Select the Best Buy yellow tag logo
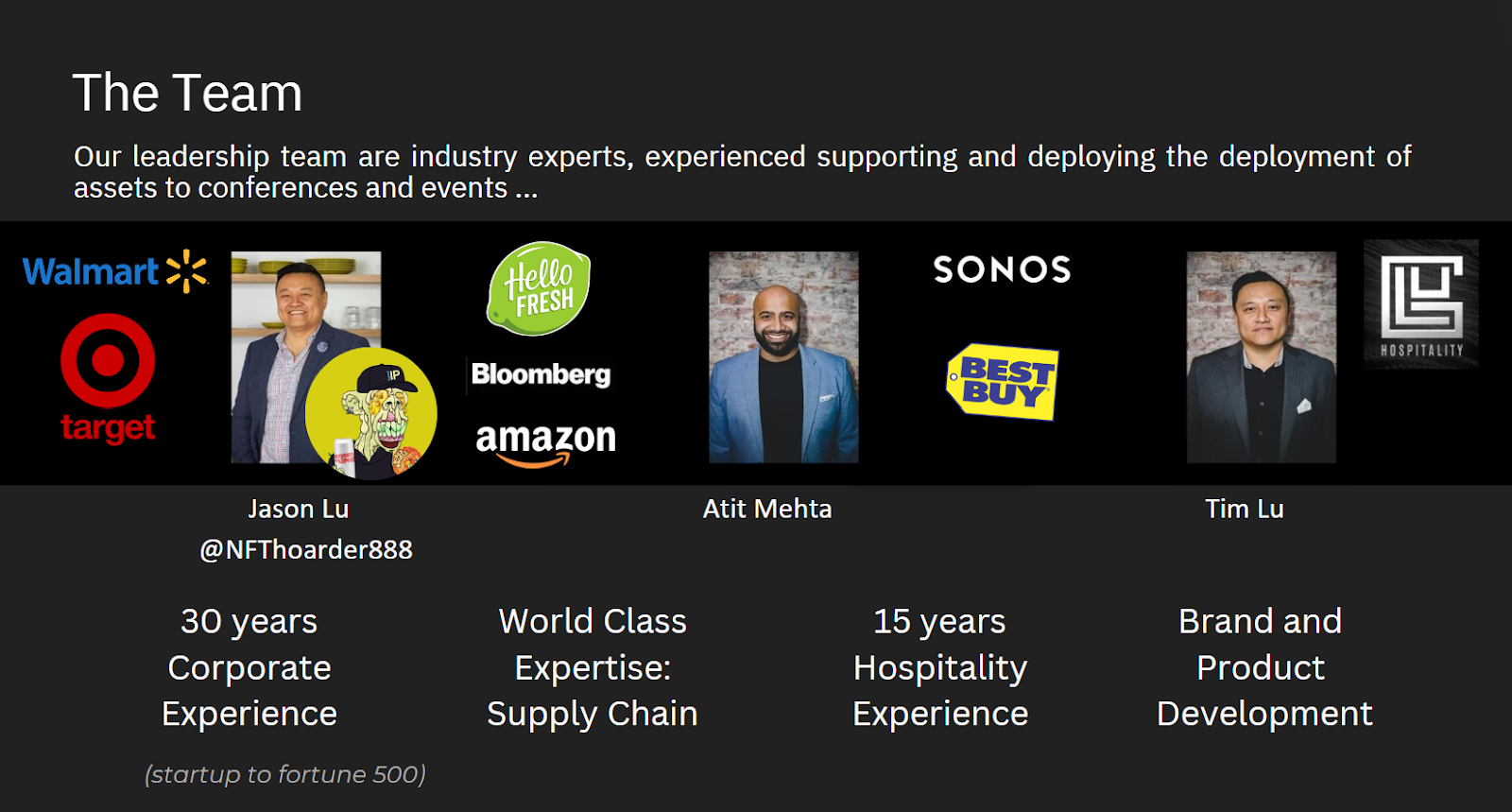Viewport: 1512px width, 812px height. pyautogui.click(x=1003, y=382)
